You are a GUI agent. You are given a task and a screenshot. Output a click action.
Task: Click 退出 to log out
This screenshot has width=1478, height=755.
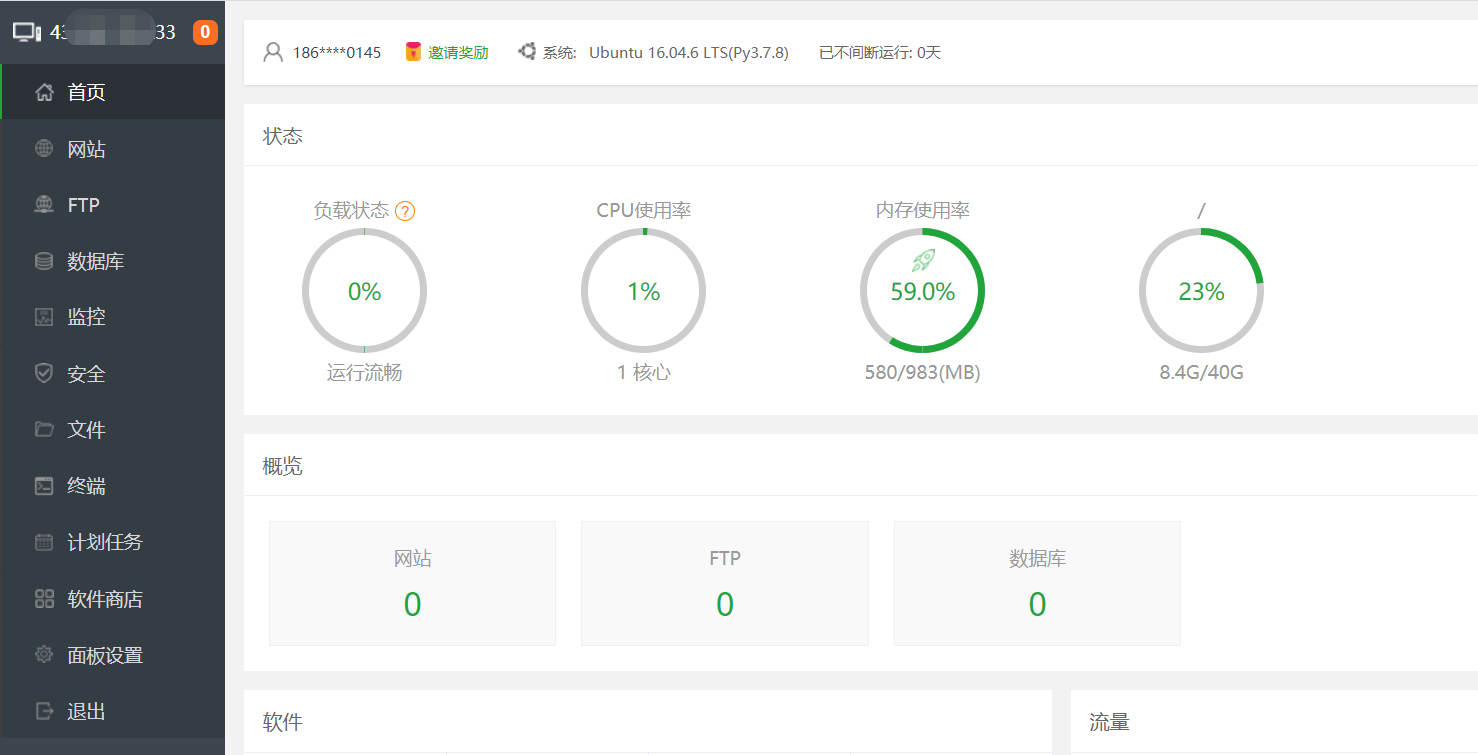tap(112, 711)
